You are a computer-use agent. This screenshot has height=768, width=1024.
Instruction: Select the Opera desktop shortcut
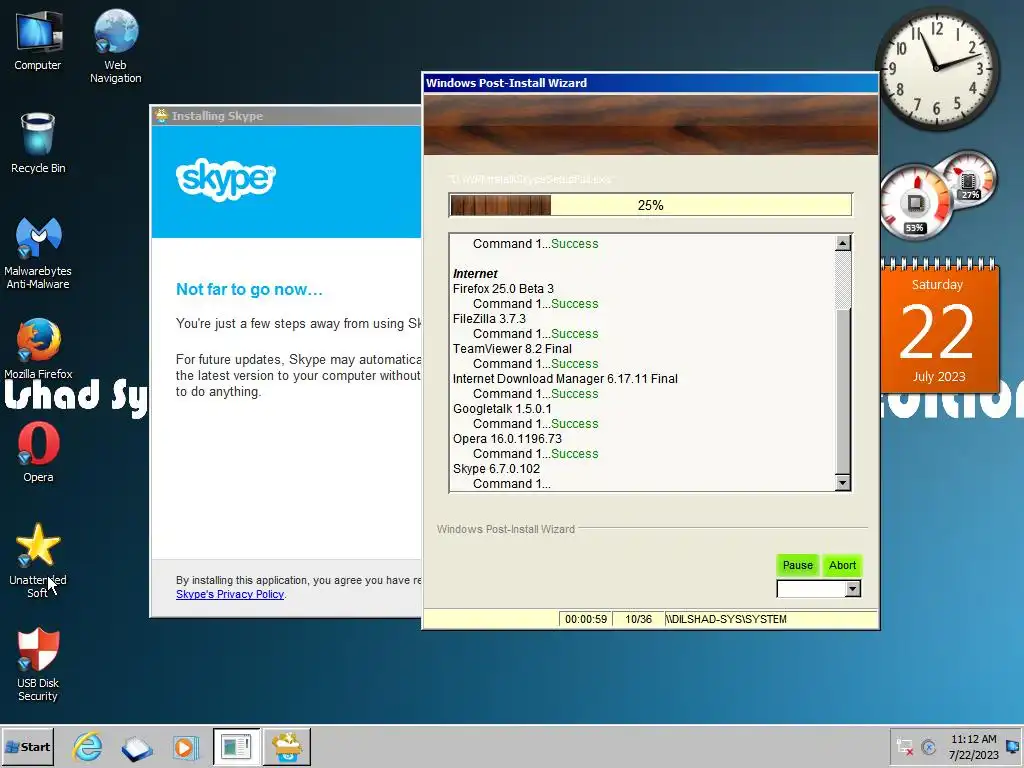pos(38,452)
